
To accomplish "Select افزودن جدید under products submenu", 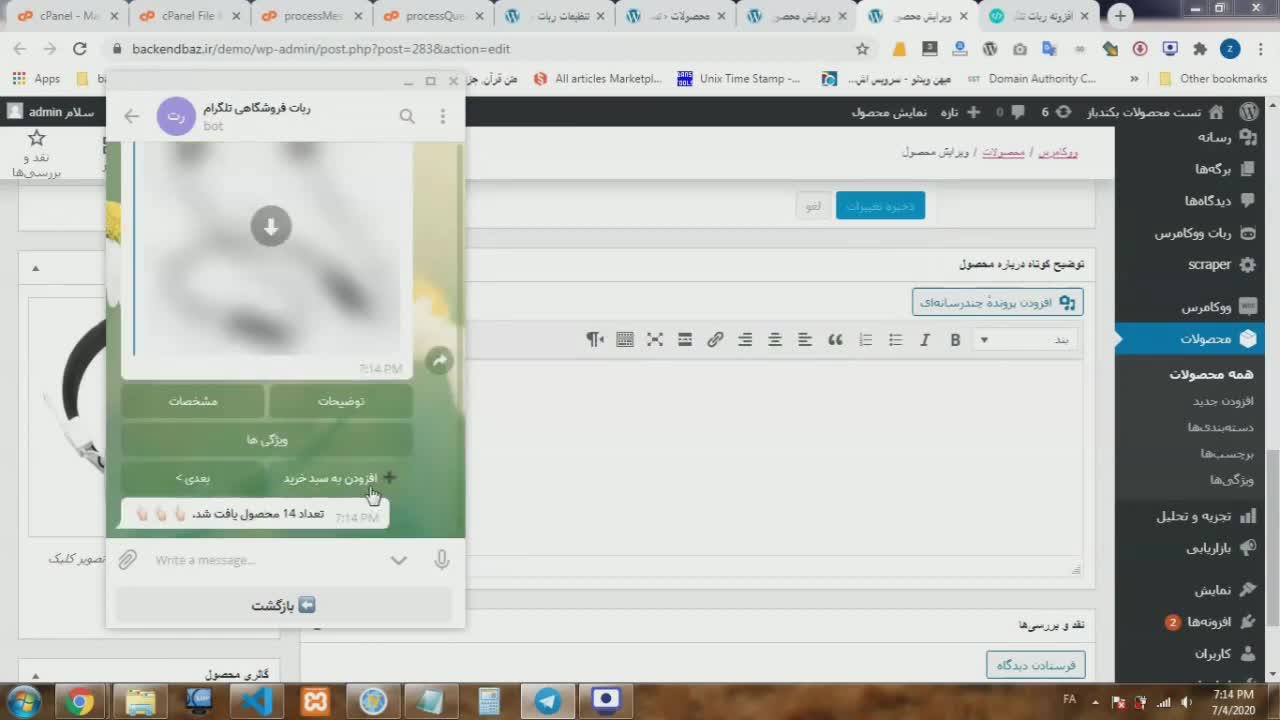I will click(1222, 401).
